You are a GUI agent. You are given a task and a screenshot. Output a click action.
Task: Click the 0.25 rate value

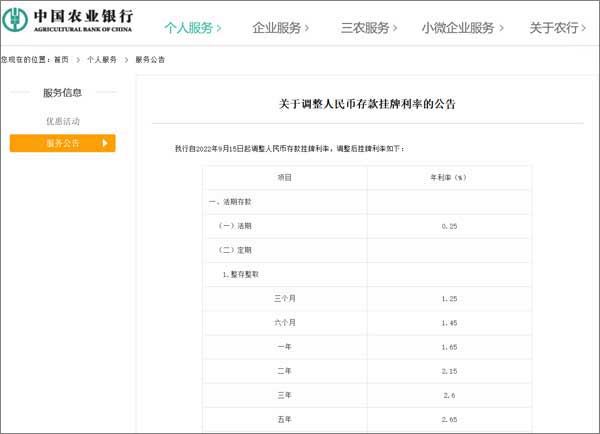449,226
